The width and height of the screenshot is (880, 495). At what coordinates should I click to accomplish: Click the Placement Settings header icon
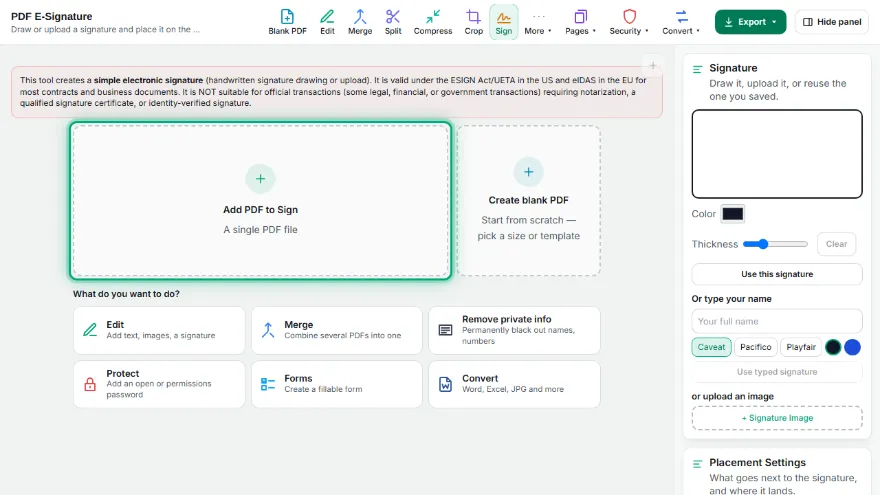coord(698,464)
